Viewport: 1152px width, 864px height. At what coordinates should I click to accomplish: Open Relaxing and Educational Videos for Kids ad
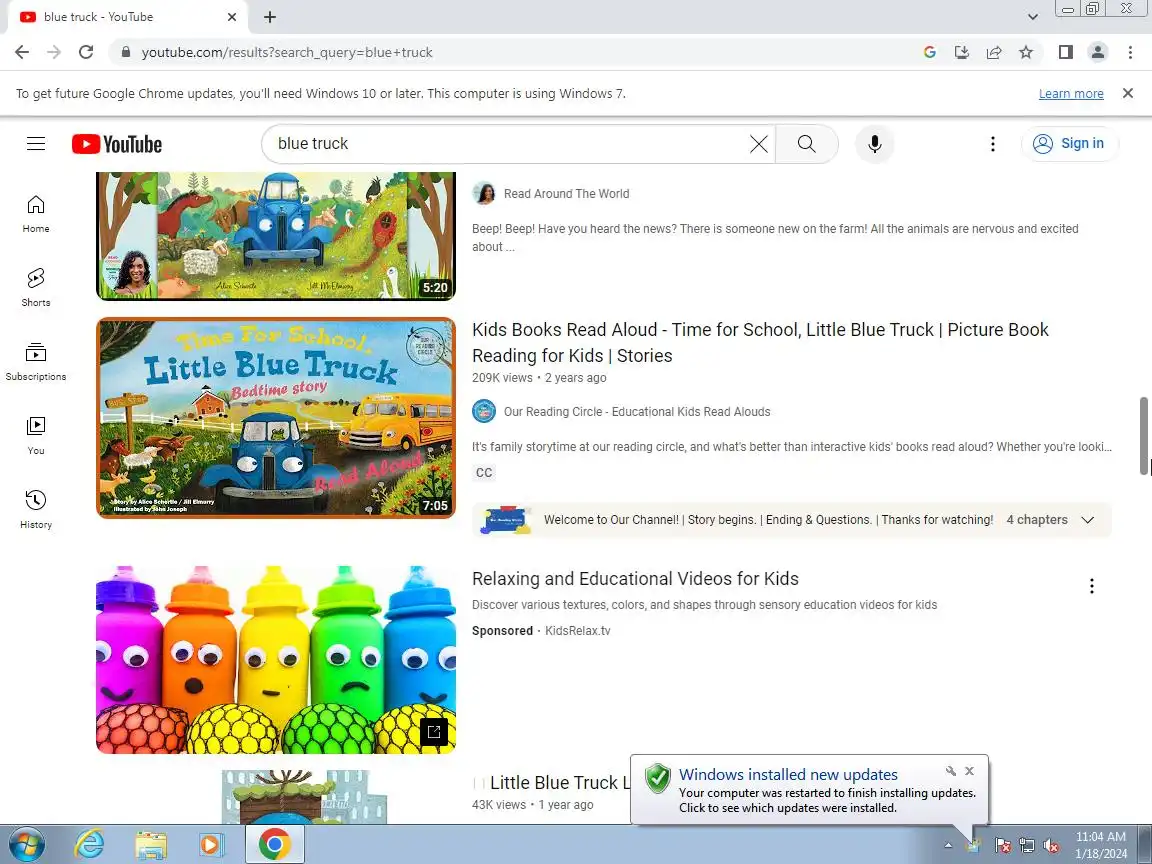(635, 579)
